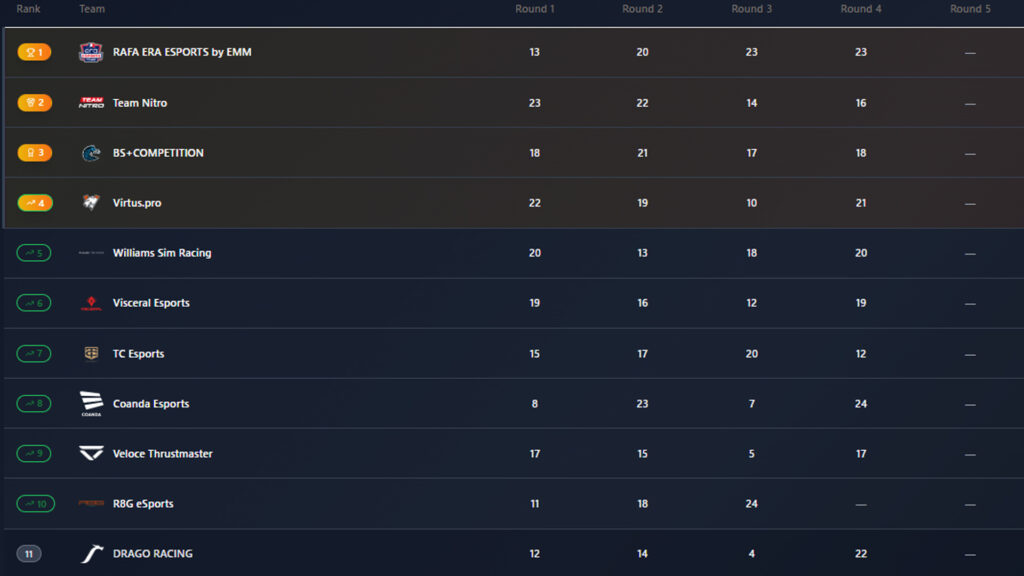
Task: Select Team Nitro's Round 2 score of 22
Action: 642,102
